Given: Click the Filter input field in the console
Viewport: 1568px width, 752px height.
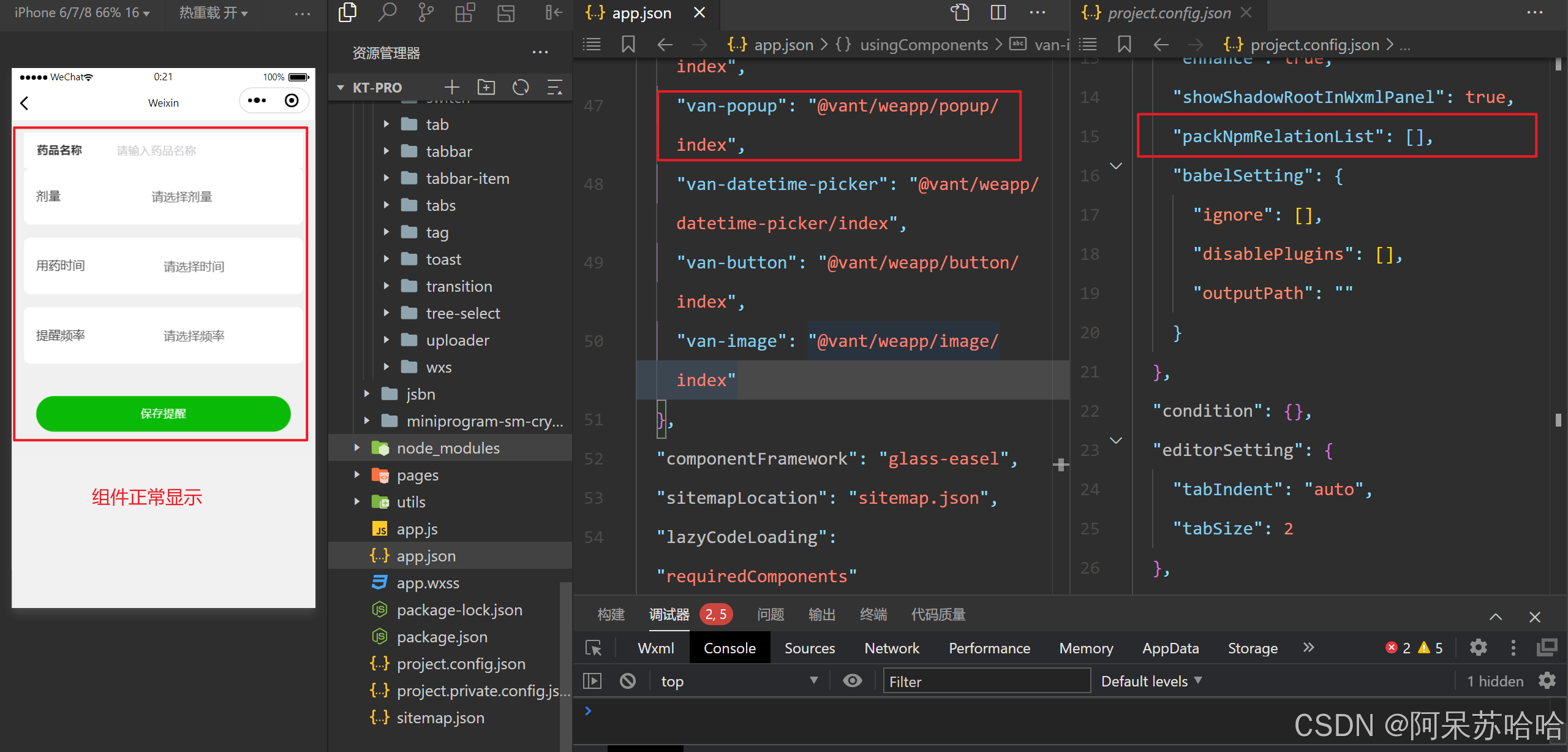Looking at the screenshot, I should (986, 680).
